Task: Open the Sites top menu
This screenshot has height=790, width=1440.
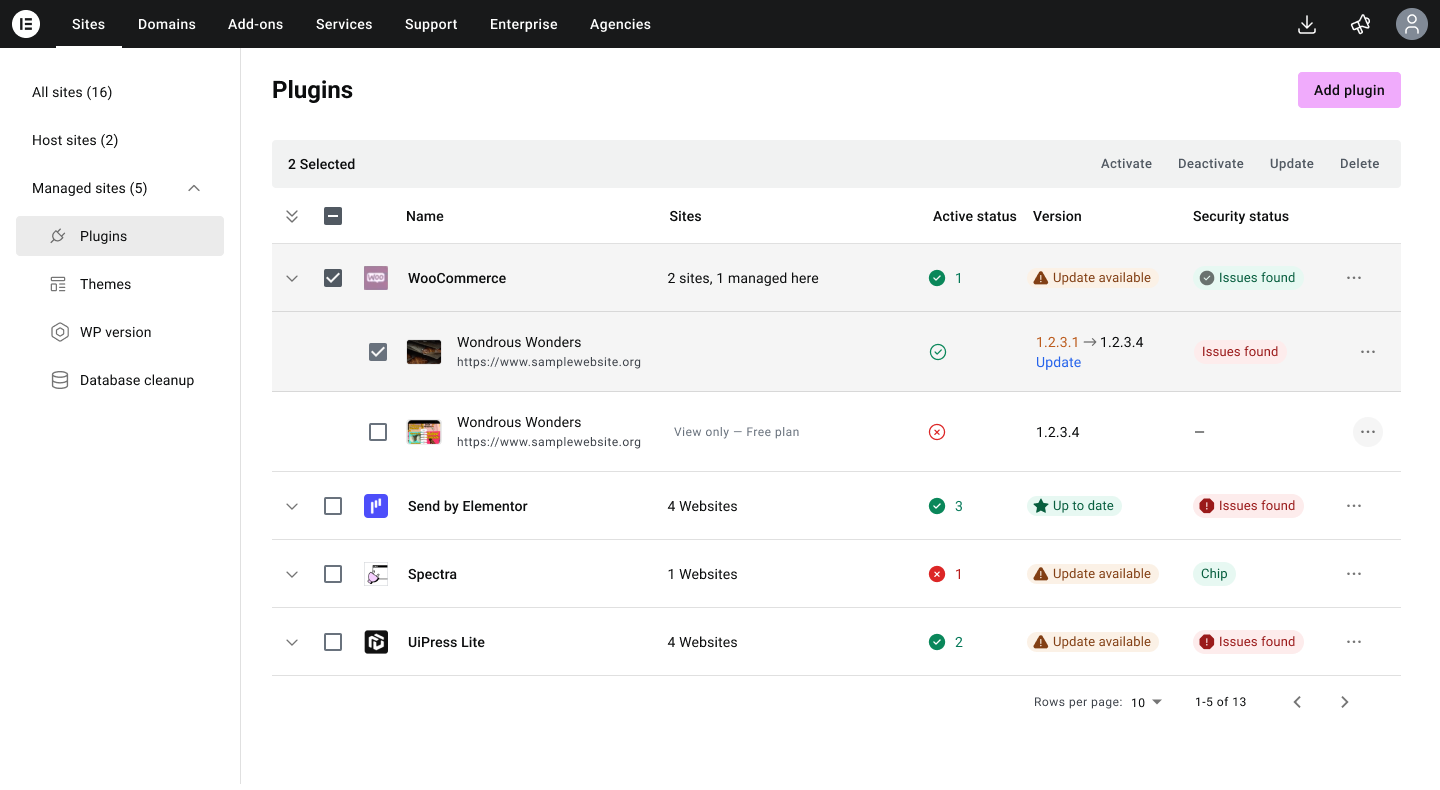Action: click(88, 24)
